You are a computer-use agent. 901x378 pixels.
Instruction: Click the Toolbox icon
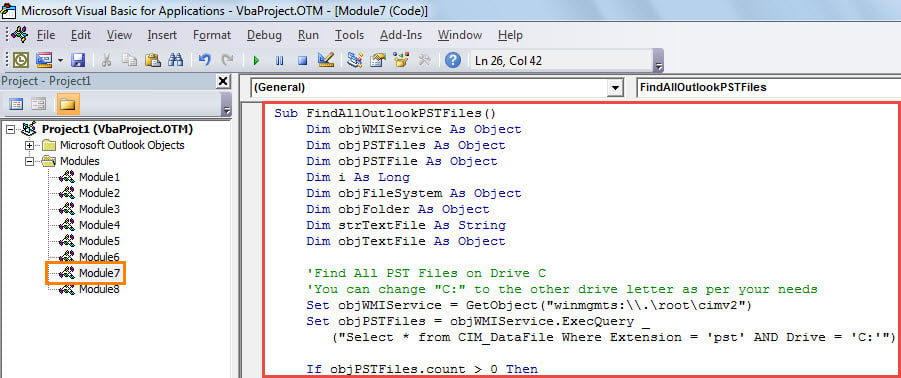pos(424,60)
